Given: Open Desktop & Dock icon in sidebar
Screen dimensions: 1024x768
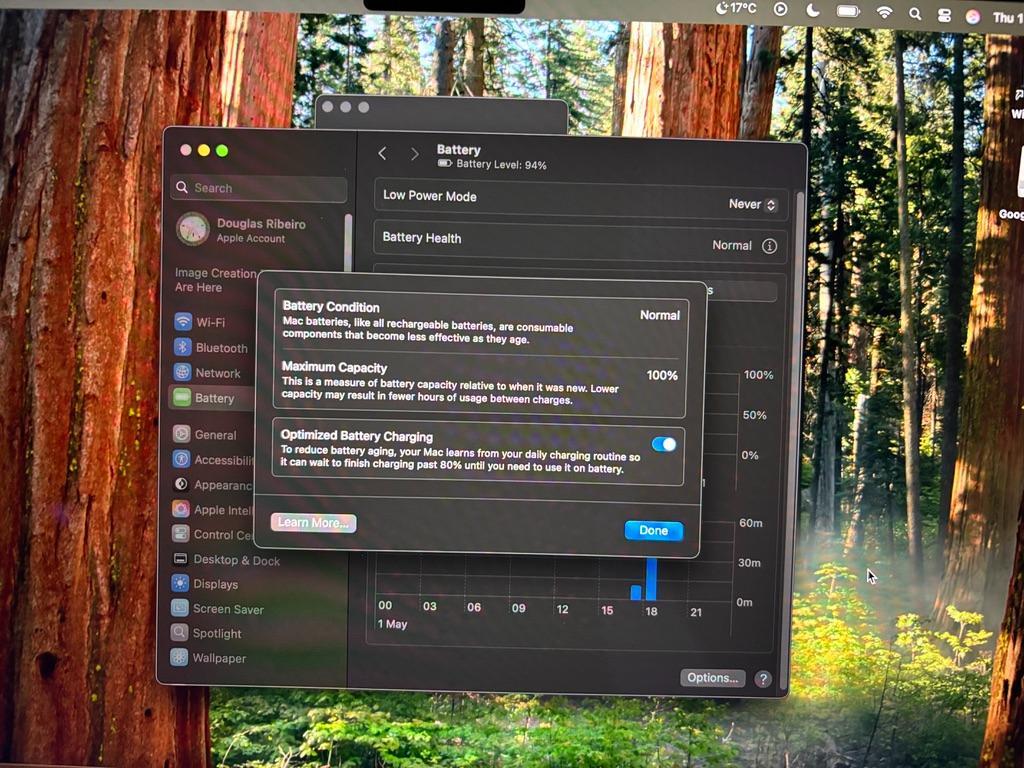Looking at the screenshot, I should [x=180, y=558].
